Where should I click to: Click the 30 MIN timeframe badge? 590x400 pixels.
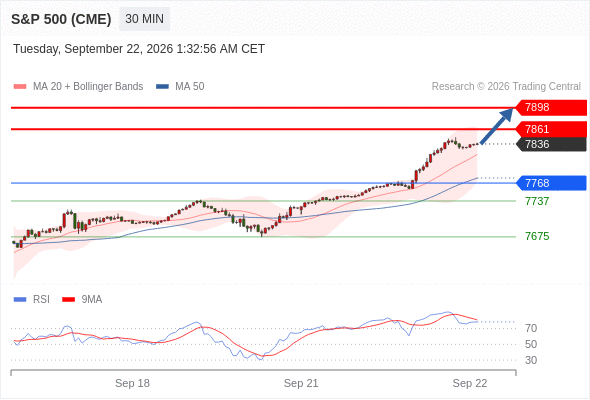[144, 19]
